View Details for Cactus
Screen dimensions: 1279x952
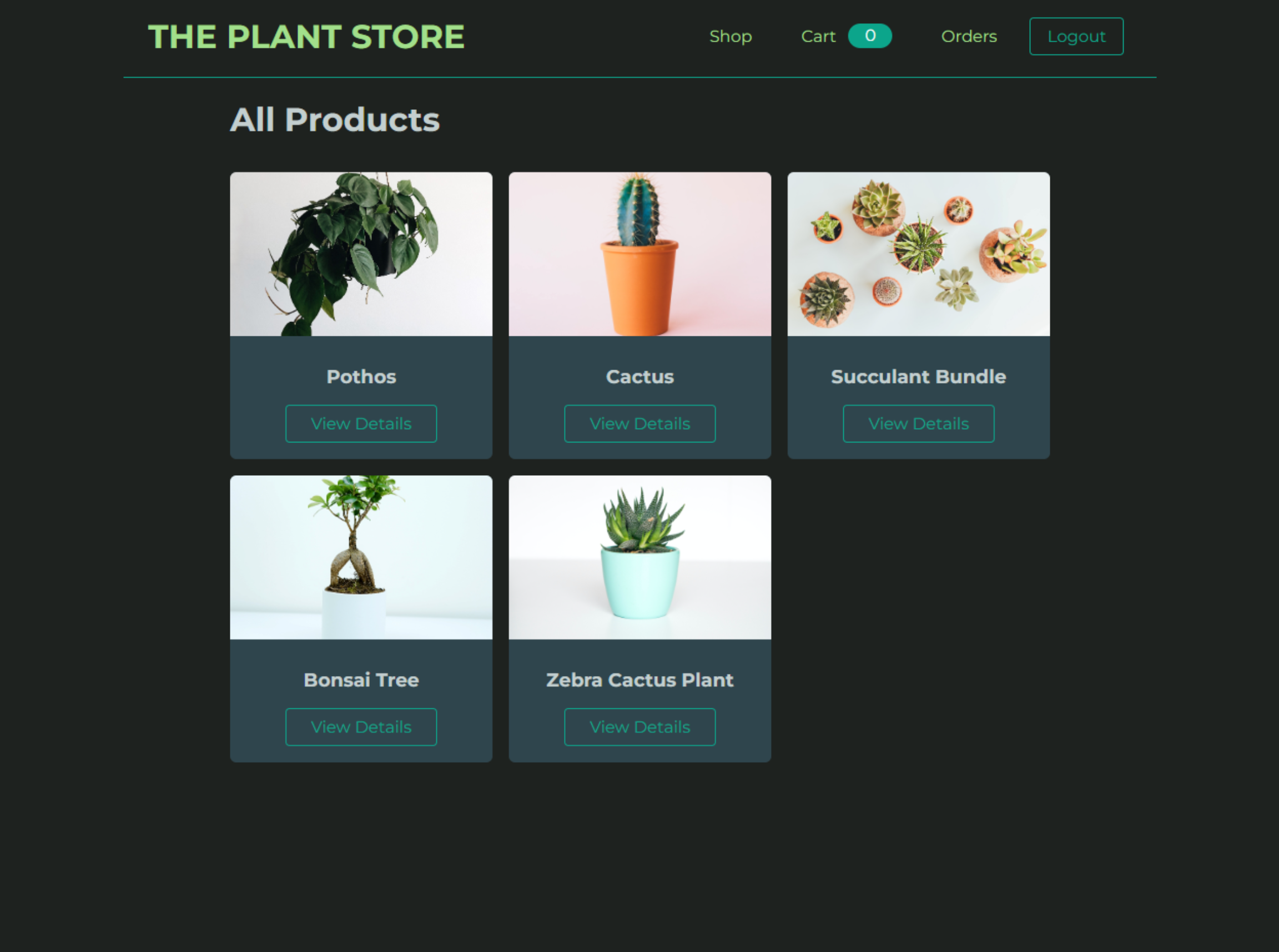pyautogui.click(x=639, y=424)
